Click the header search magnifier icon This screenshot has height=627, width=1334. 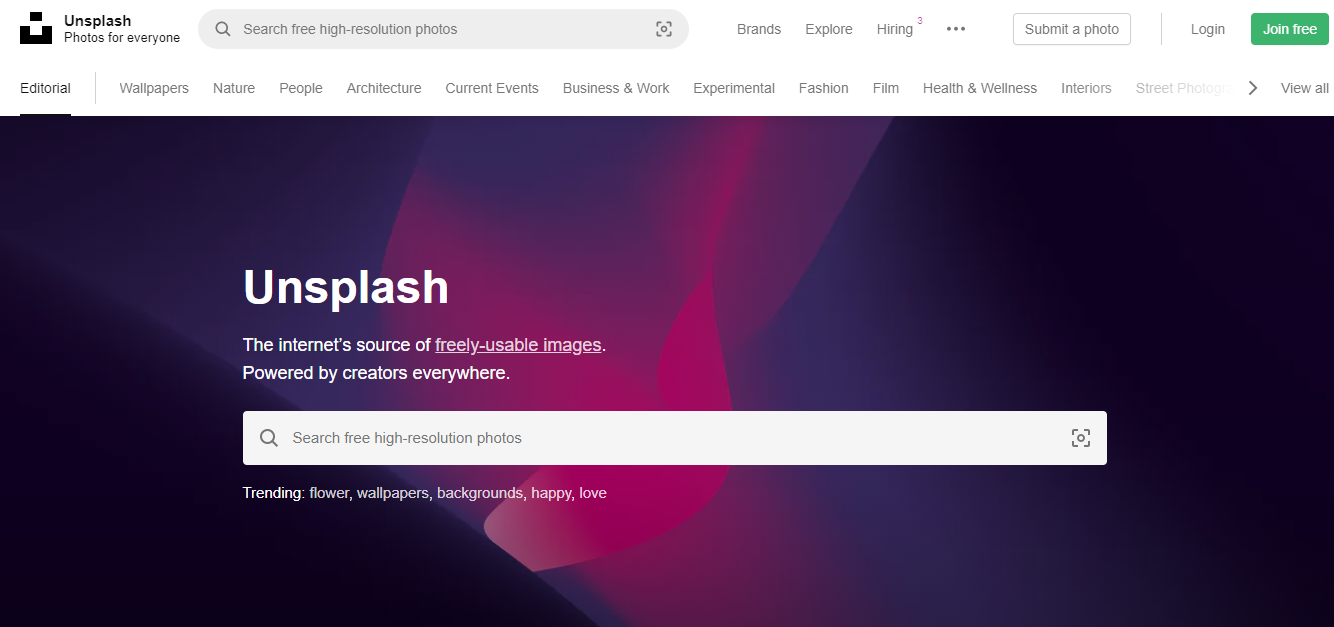[x=223, y=29]
